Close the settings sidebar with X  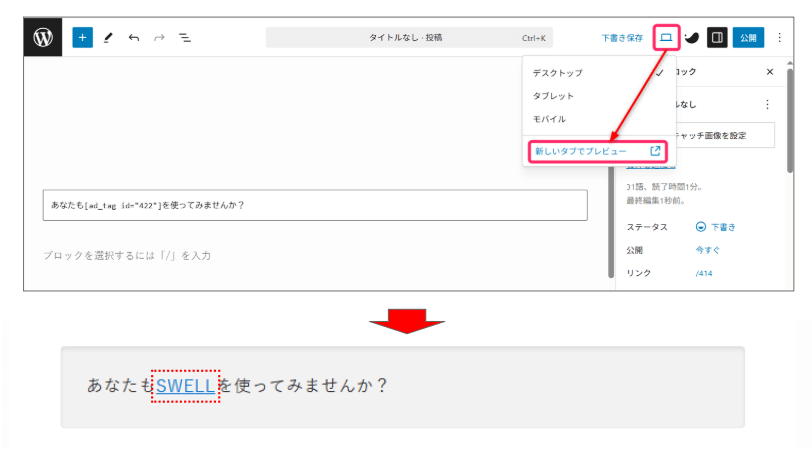tap(770, 71)
